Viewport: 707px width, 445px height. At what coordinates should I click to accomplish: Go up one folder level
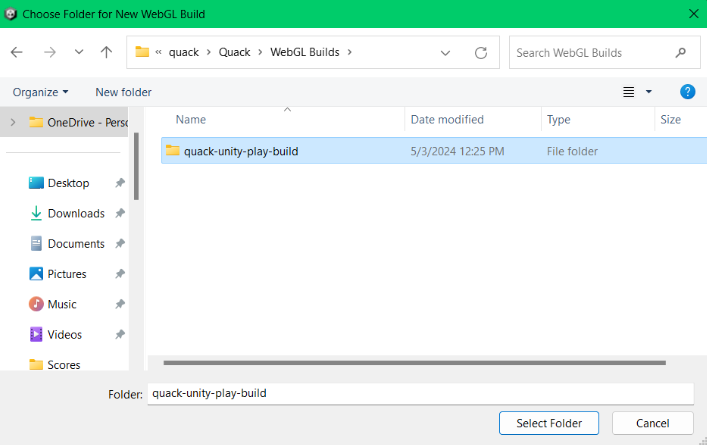click(106, 52)
